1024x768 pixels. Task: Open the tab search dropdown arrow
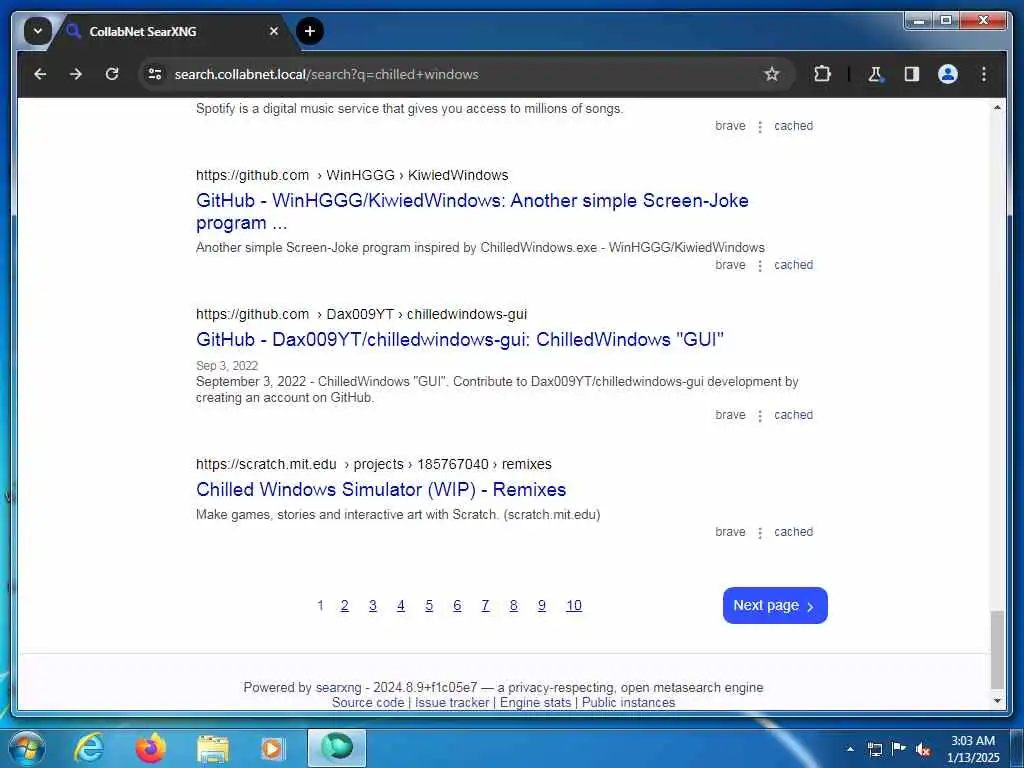coord(38,31)
